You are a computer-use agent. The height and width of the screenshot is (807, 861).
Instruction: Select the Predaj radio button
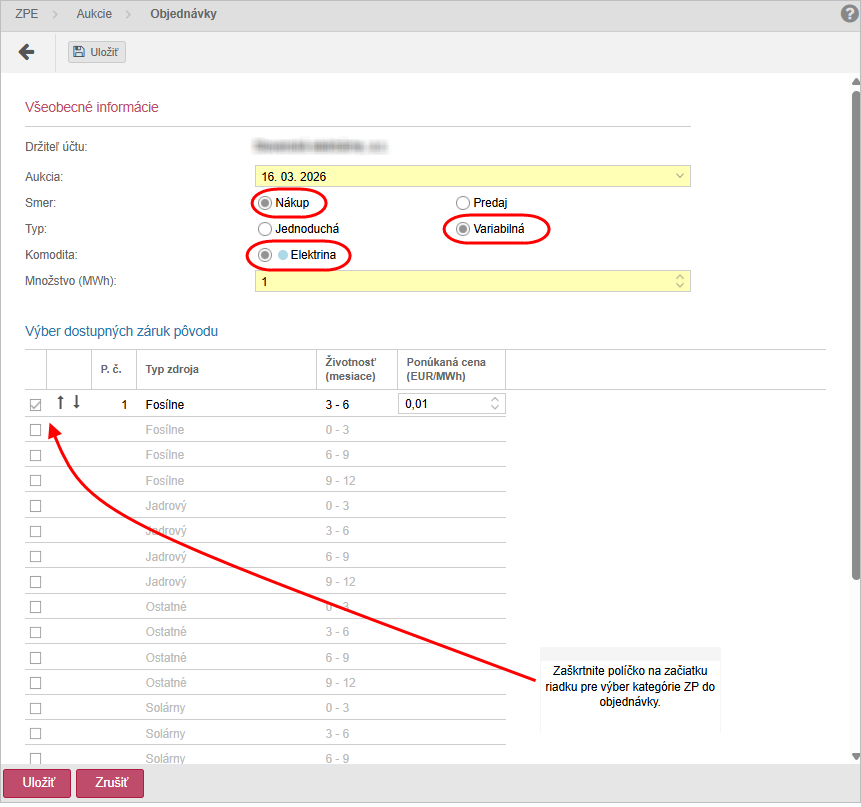[x=463, y=203]
